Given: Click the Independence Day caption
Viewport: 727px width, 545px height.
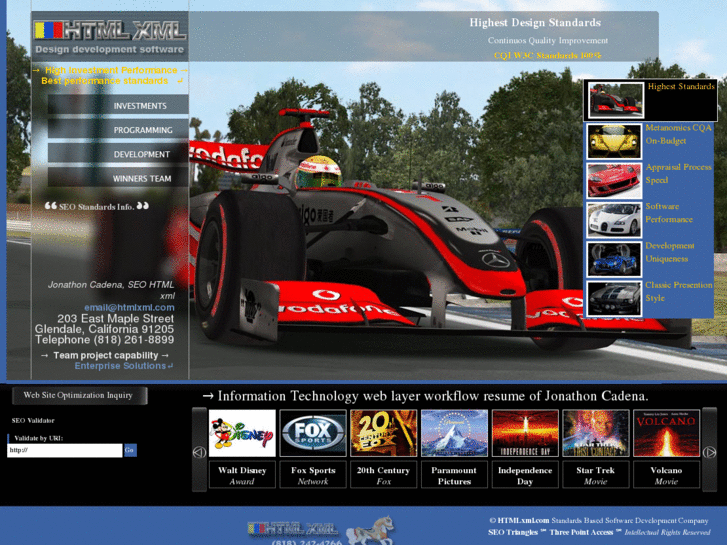Looking at the screenshot, I should [525, 475].
